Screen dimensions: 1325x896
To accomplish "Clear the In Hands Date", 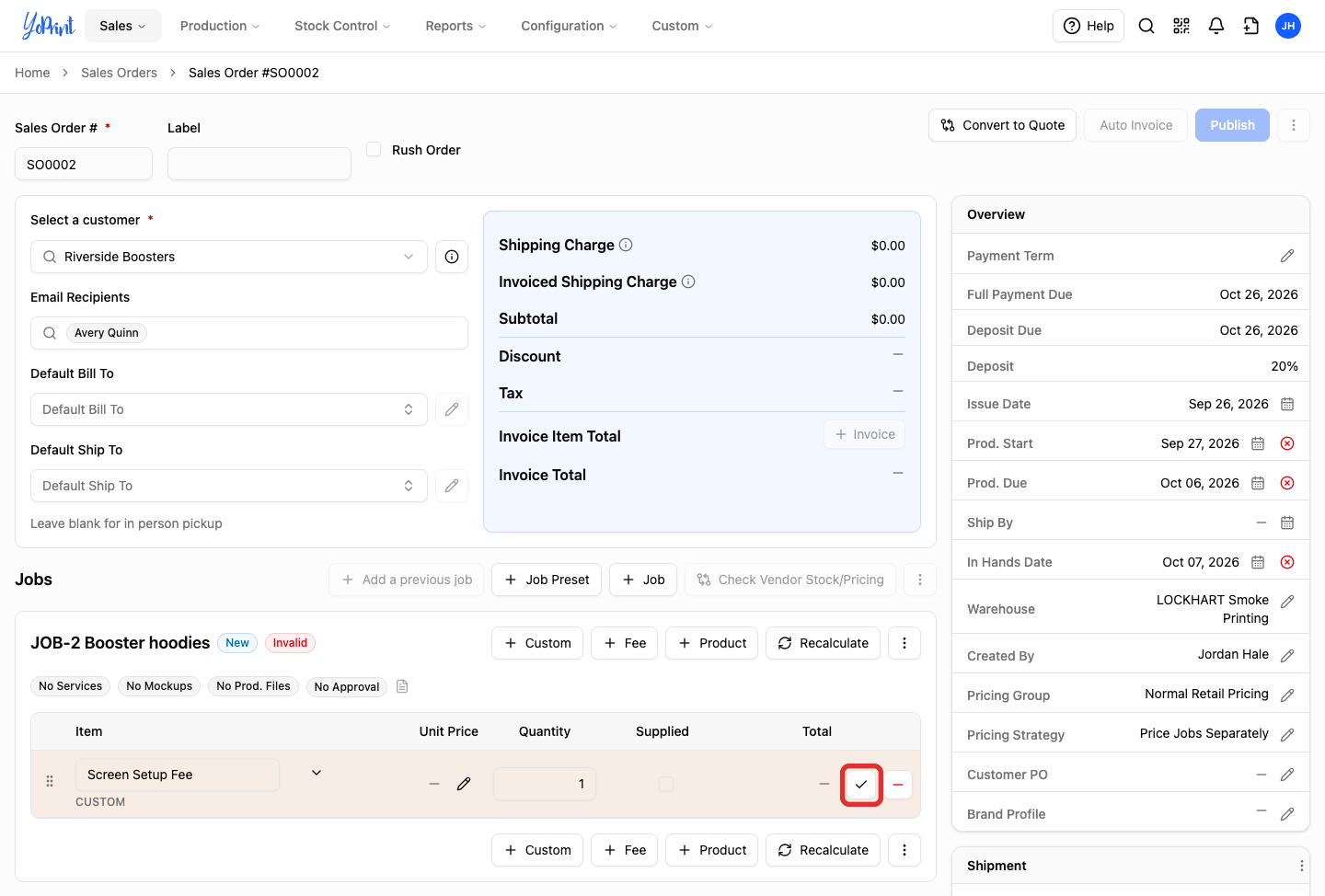I will pos(1287,562).
